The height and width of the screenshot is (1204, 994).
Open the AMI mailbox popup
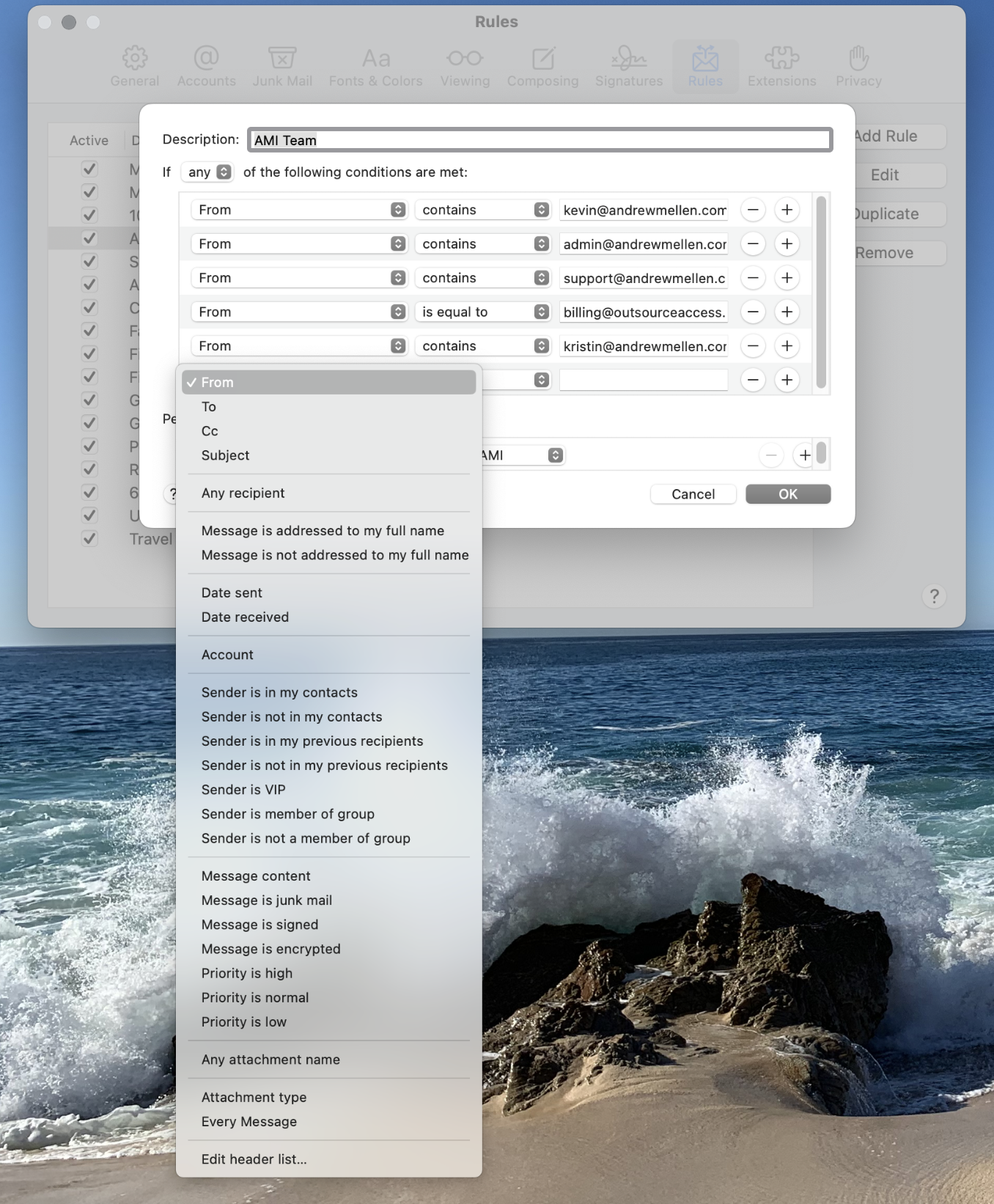pos(522,455)
